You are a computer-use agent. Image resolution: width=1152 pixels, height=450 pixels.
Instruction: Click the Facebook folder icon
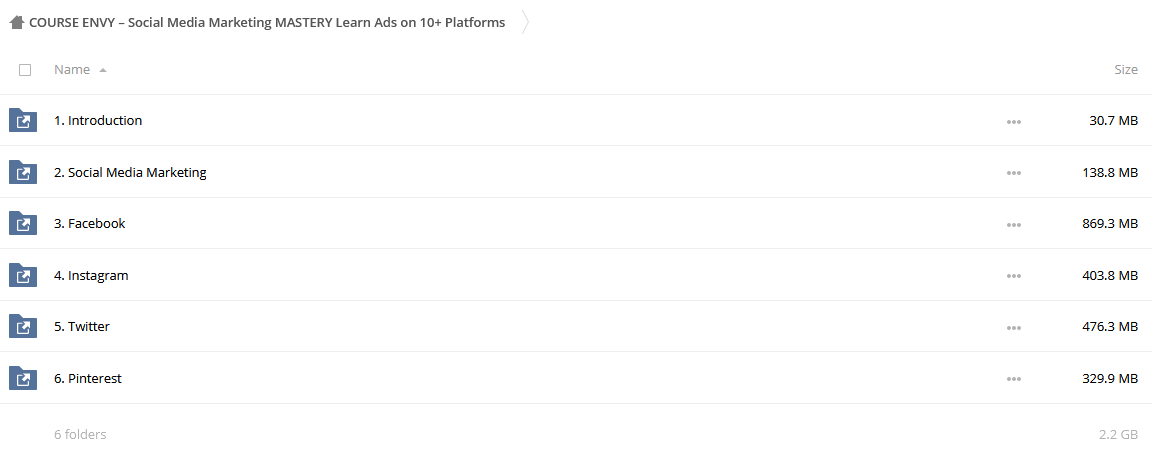pos(23,224)
